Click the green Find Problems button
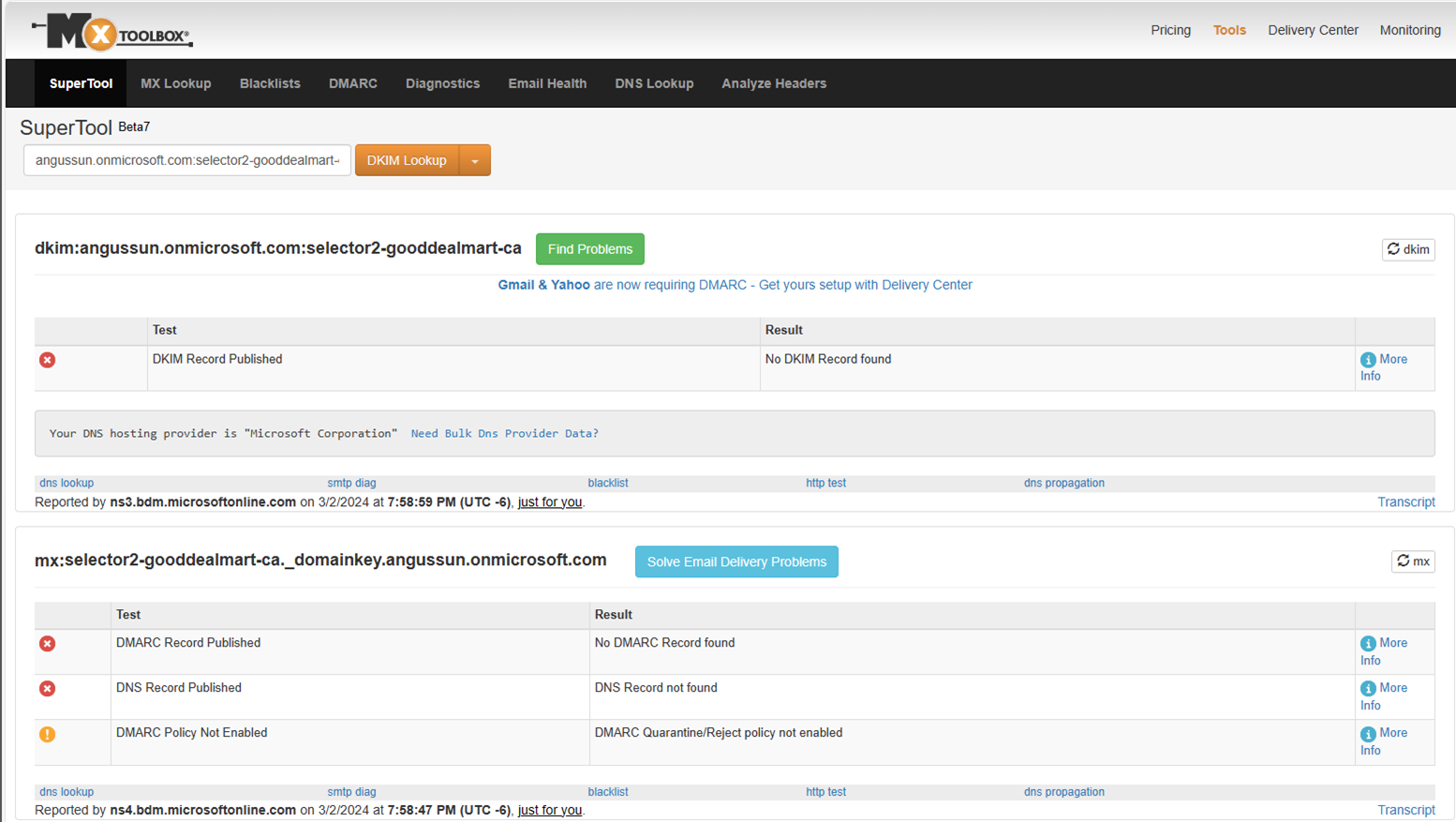The height and width of the screenshot is (822, 1456). 590,249
